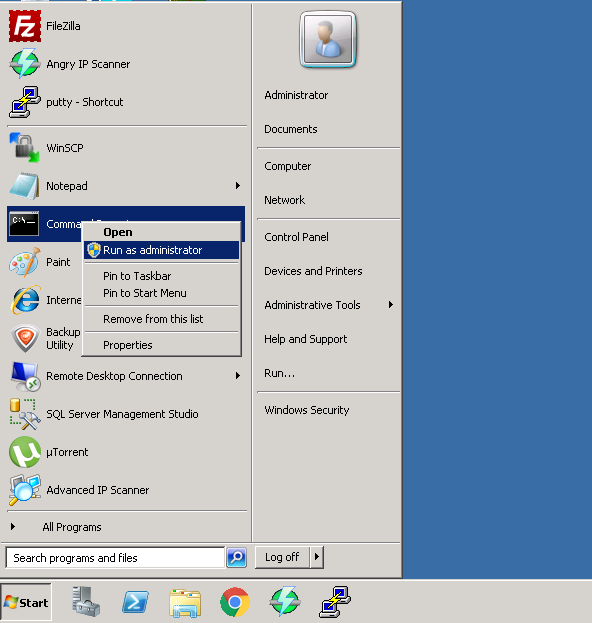Click the Start button

coord(26,602)
